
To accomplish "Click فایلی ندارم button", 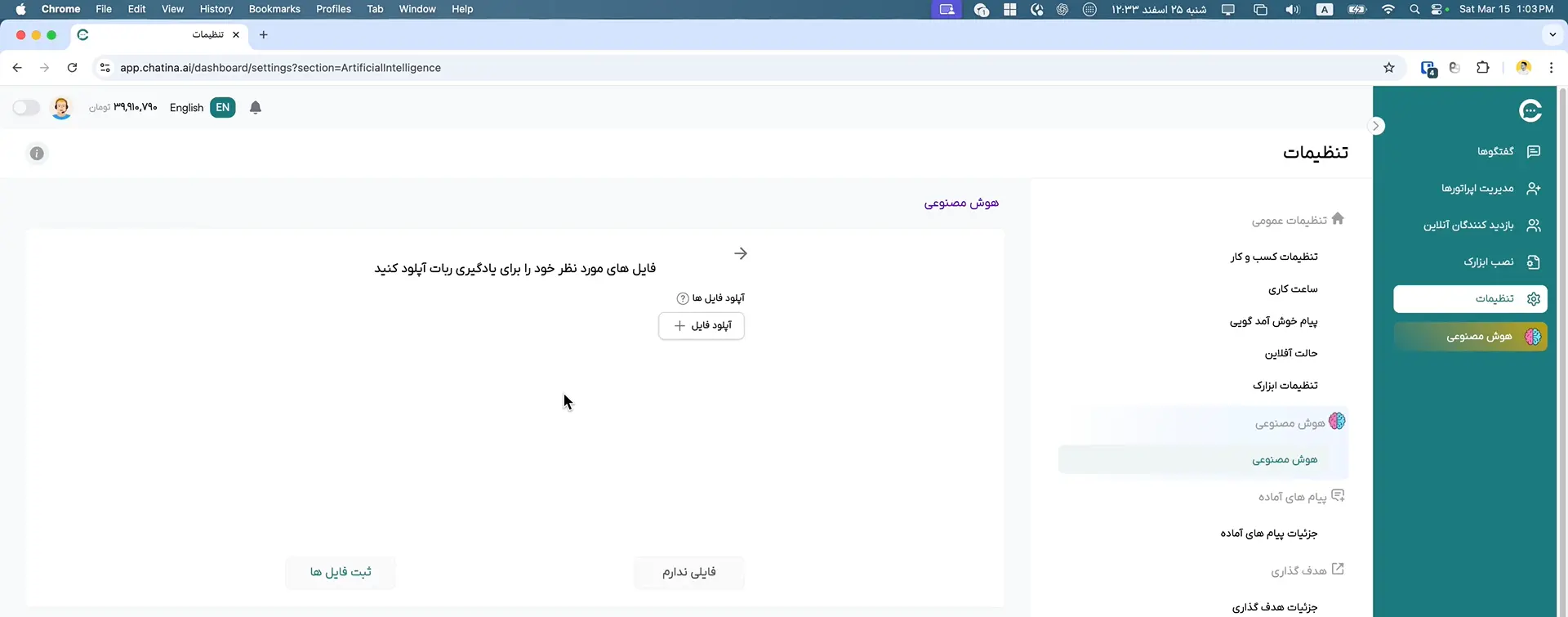I will [689, 572].
